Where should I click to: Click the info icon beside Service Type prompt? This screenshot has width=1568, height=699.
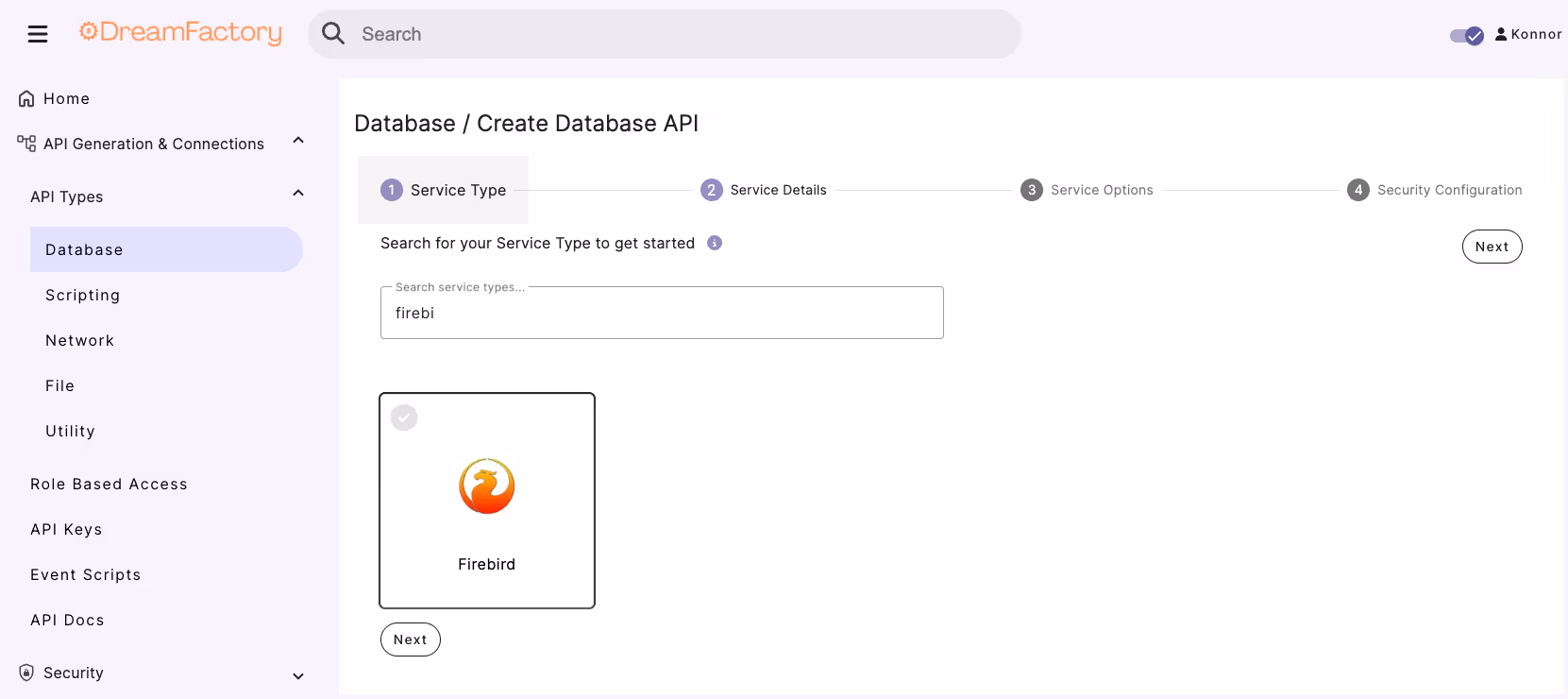tap(715, 243)
